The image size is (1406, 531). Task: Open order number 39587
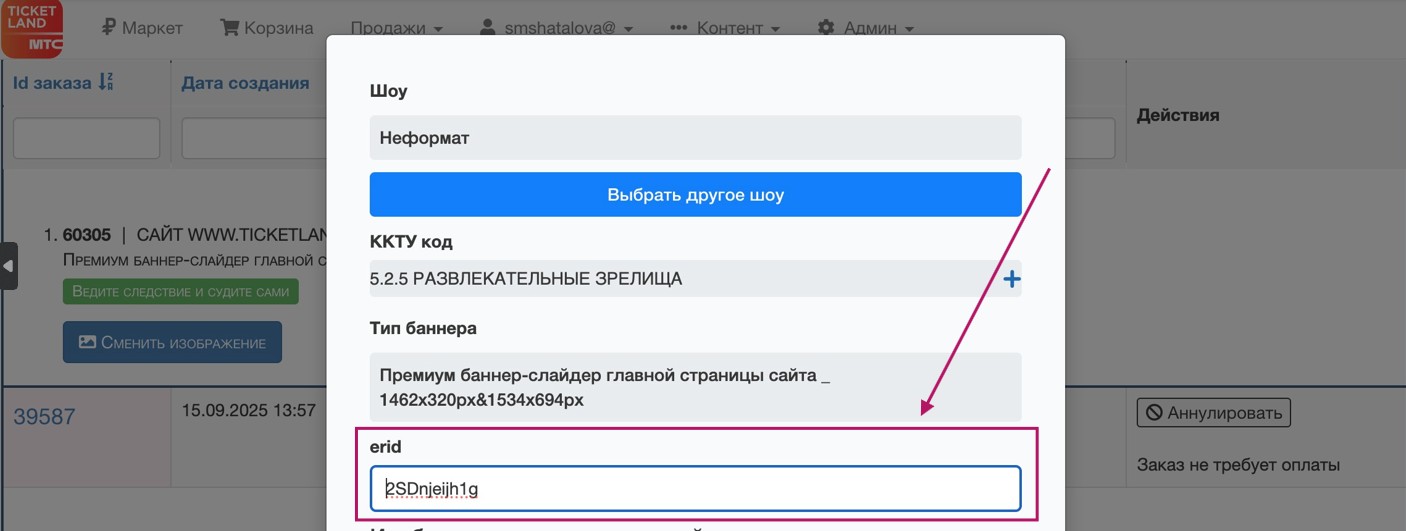click(x=44, y=417)
